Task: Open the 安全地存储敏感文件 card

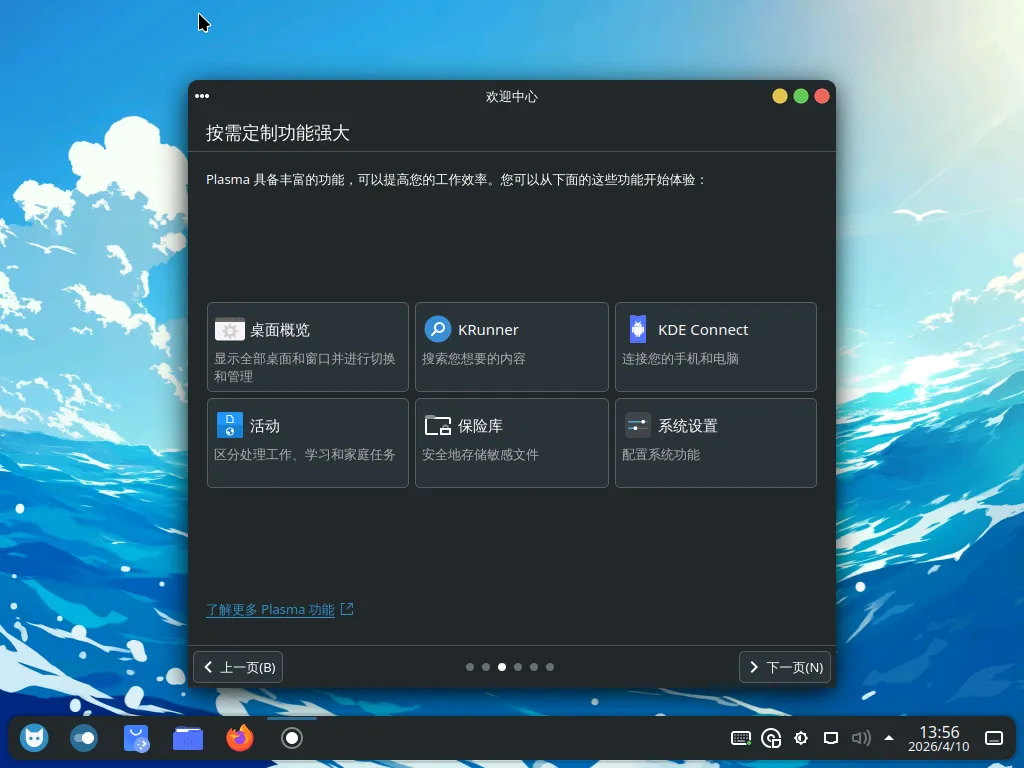Action: pos(511,443)
